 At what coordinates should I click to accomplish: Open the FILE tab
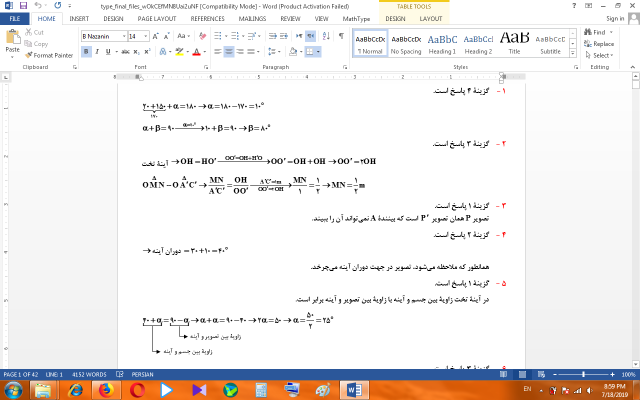pyautogui.click(x=15, y=19)
